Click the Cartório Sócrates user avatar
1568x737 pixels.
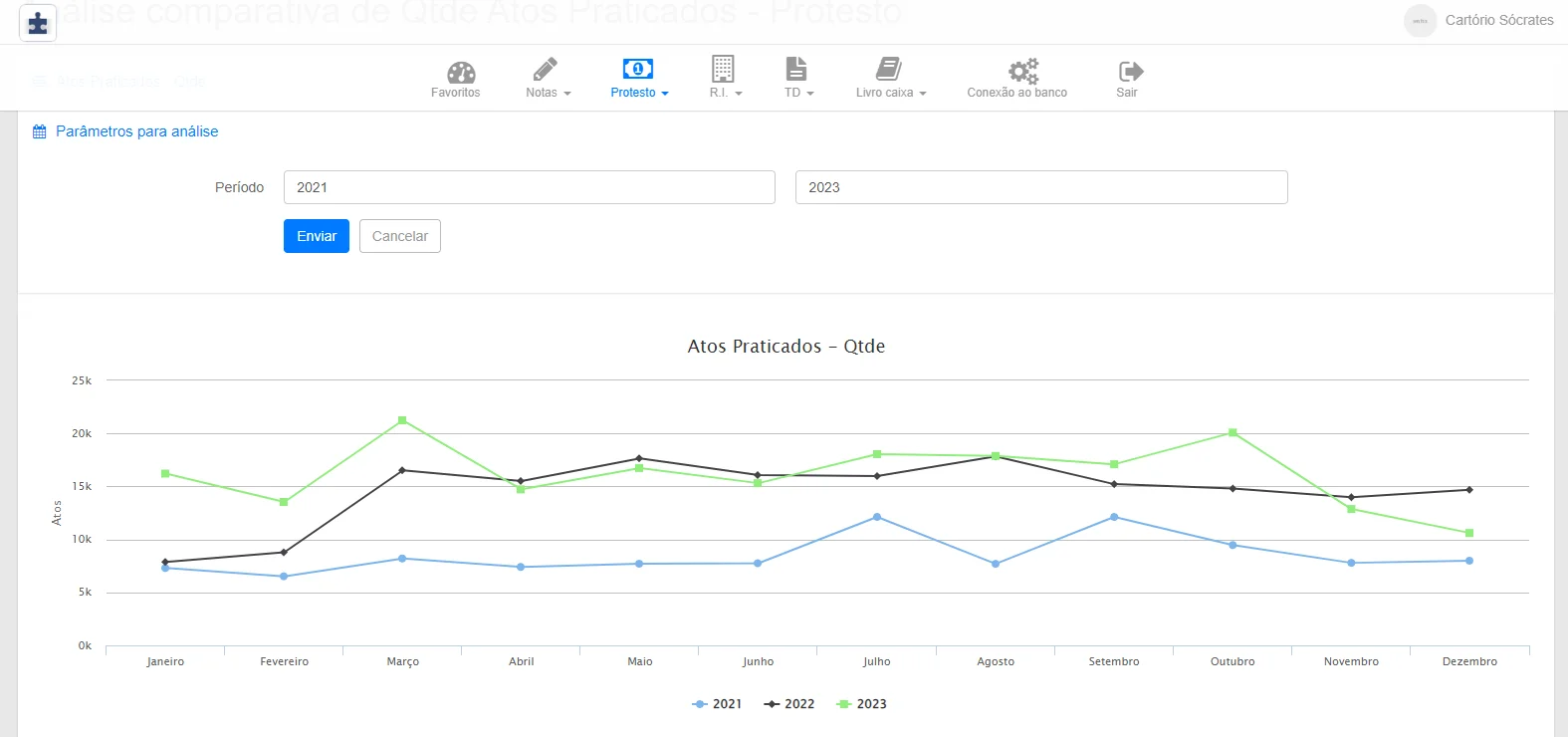pos(1421,20)
